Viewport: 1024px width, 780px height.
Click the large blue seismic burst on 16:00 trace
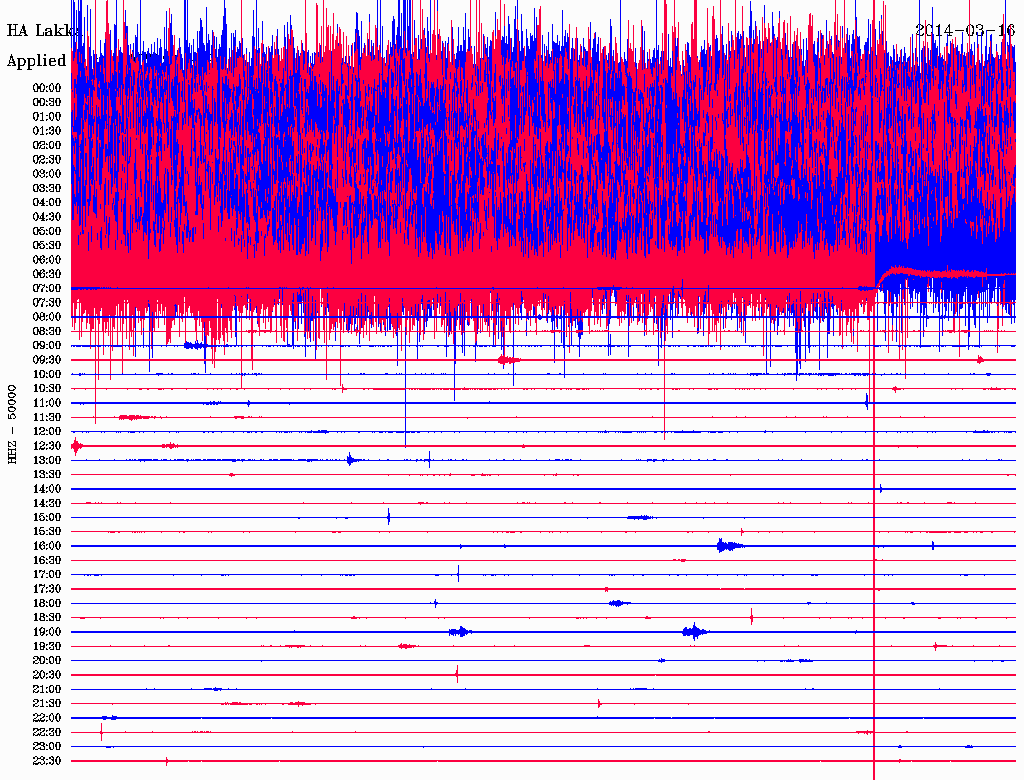(x=729, y=545)
